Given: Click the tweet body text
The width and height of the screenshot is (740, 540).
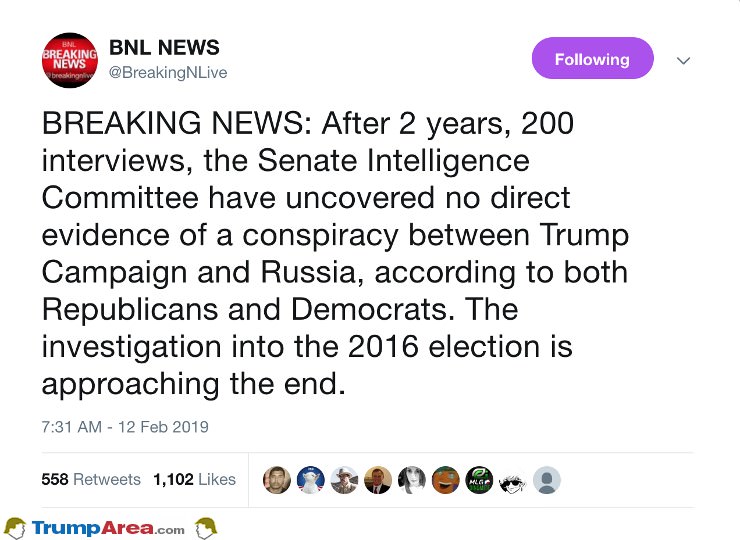Looking at the screenshot, I should point(335,253).
